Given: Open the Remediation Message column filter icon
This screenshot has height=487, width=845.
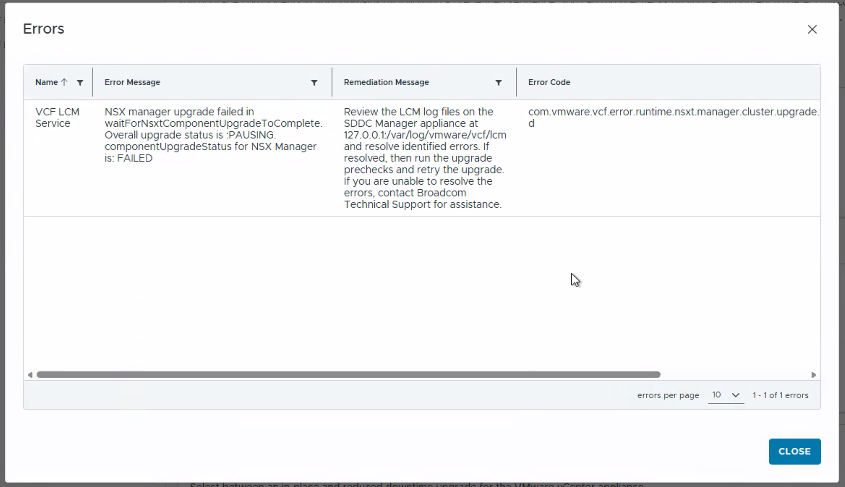Looking at the screenshot, I should tap(498, 82).
